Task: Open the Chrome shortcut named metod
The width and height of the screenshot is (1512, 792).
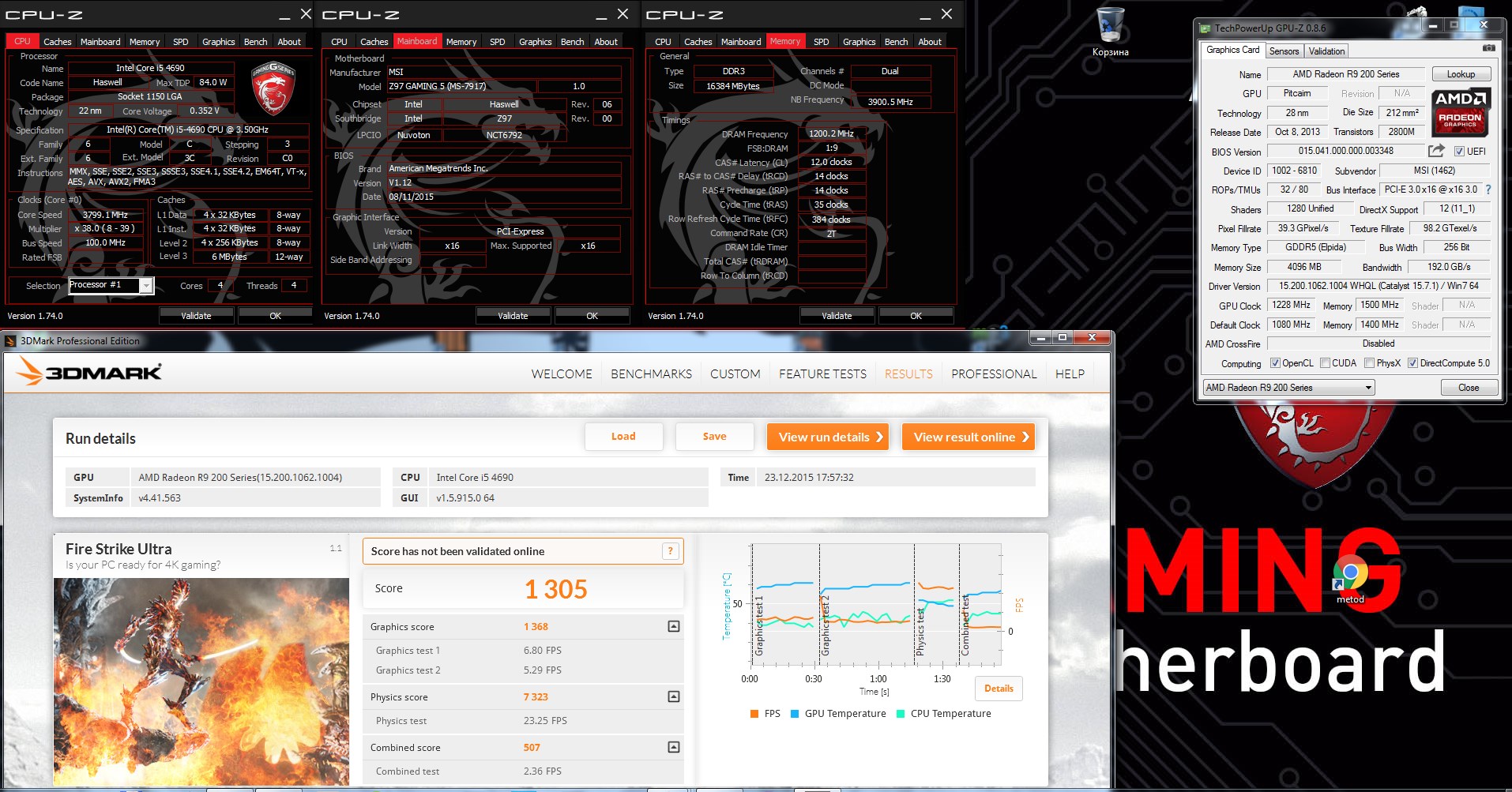Action: tap(1350, 580)
